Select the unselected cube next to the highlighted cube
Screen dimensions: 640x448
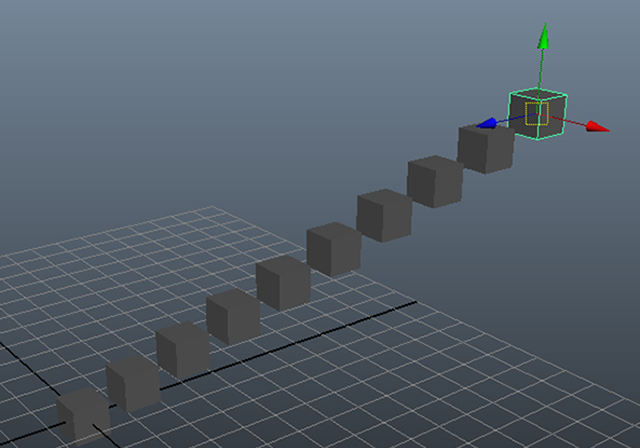(x=485, y=149)
